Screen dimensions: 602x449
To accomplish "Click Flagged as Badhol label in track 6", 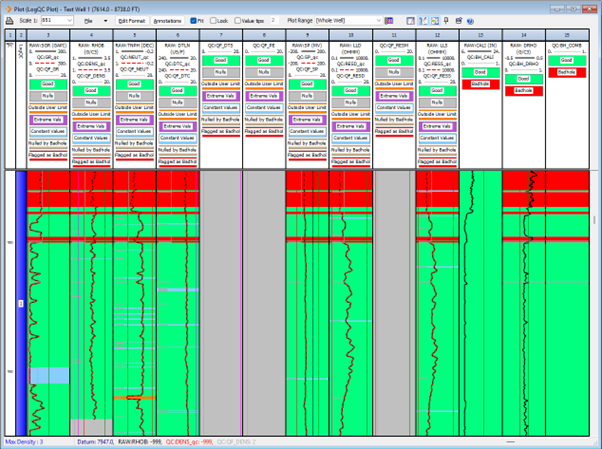I will click(x=177, y=162).
